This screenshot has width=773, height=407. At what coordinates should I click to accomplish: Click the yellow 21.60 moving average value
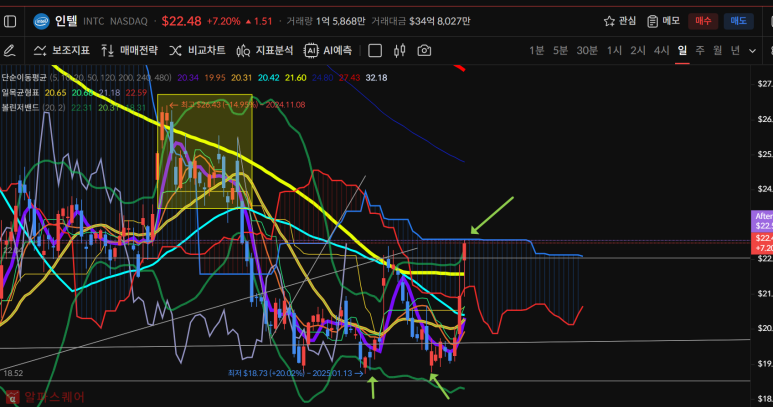pos(295,78)
